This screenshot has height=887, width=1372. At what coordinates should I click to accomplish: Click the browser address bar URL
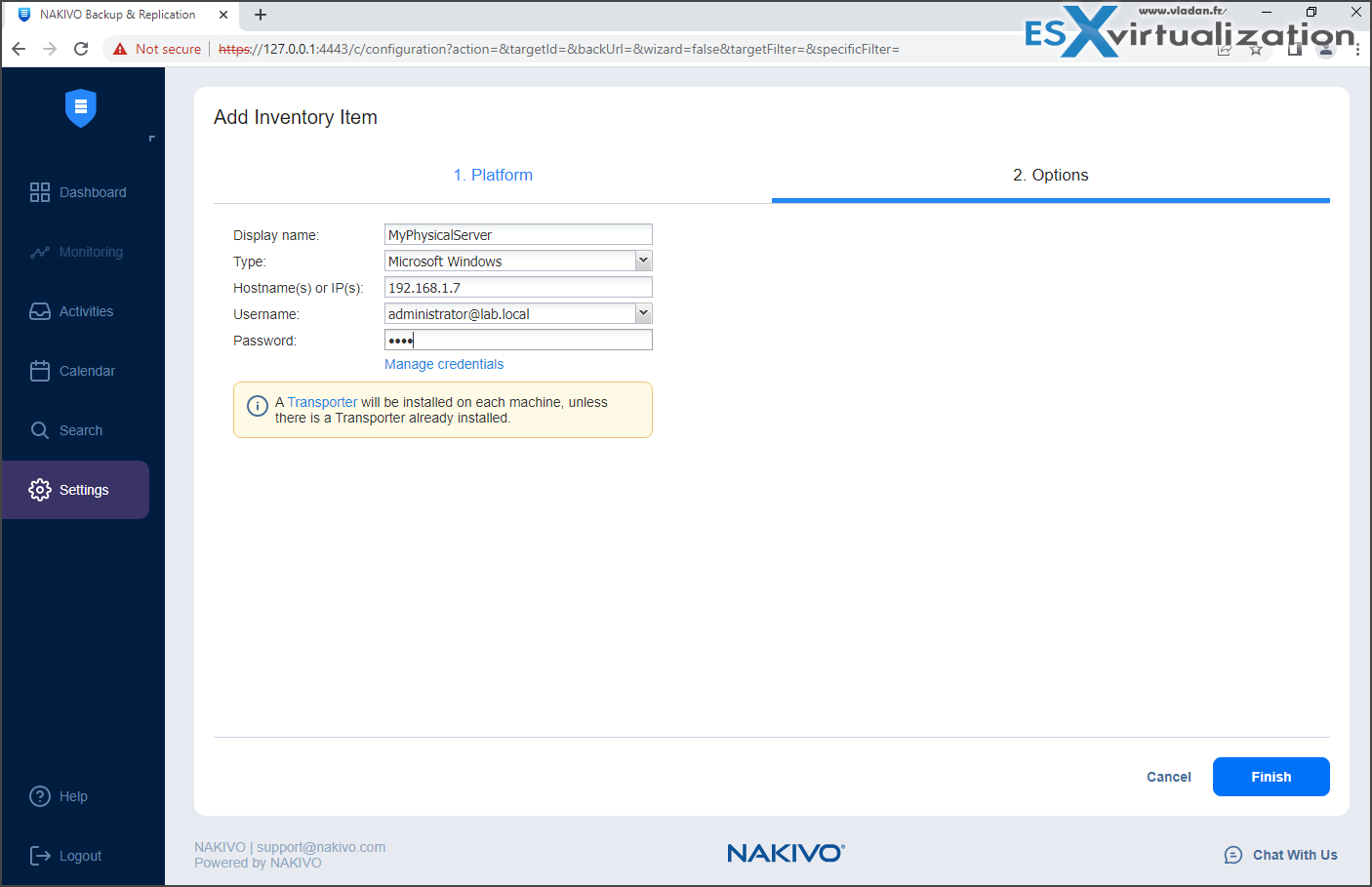point(558,49)
